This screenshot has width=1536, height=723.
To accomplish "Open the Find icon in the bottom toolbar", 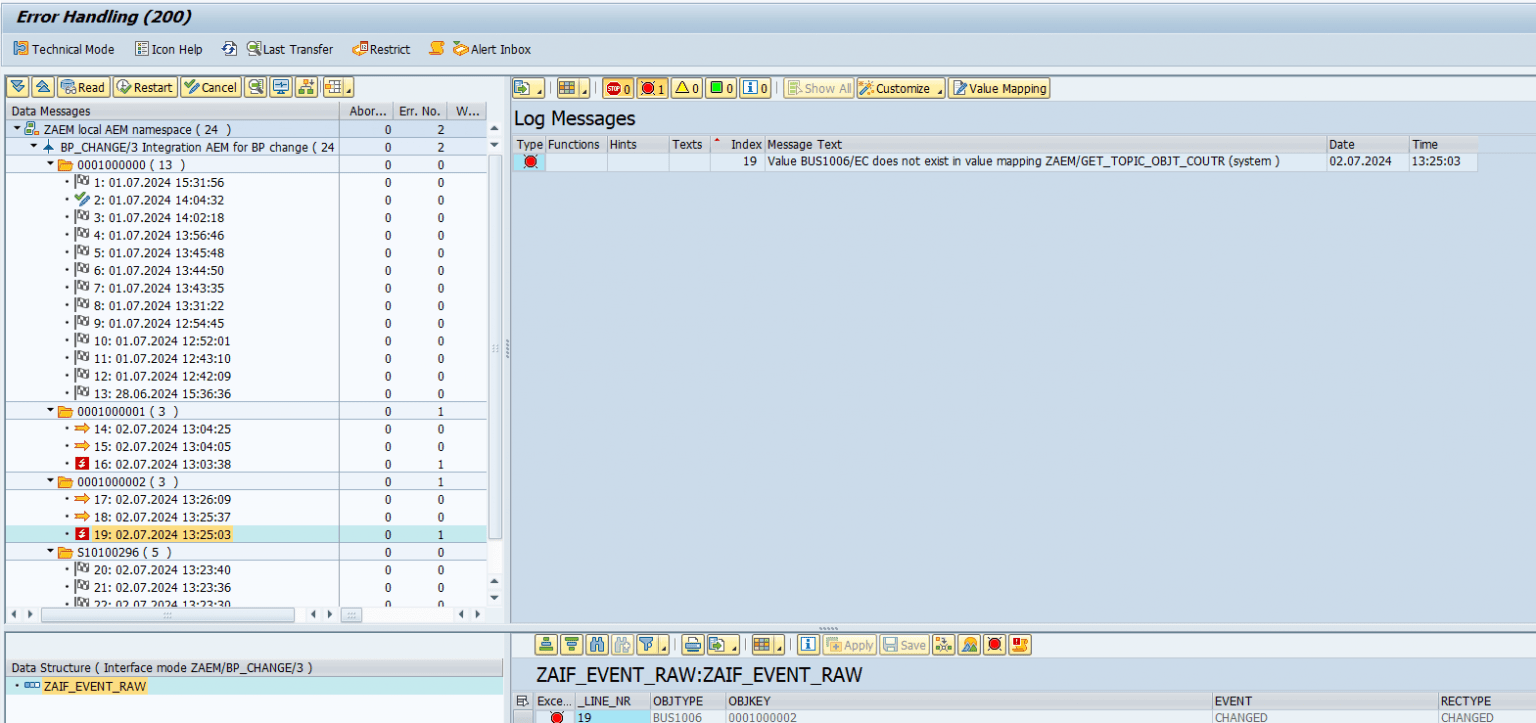I will point(596,645).
